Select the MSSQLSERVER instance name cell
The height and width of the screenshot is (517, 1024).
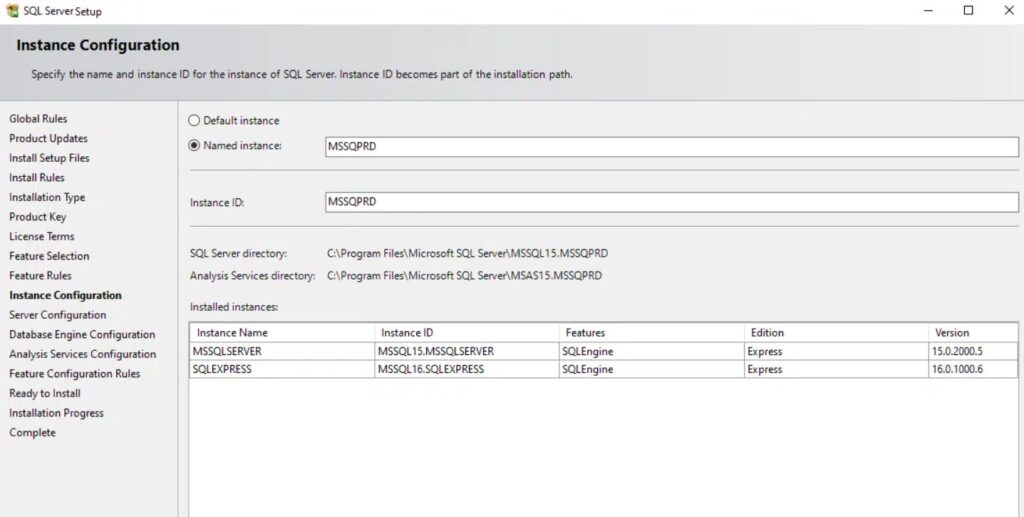coord(282,351)
